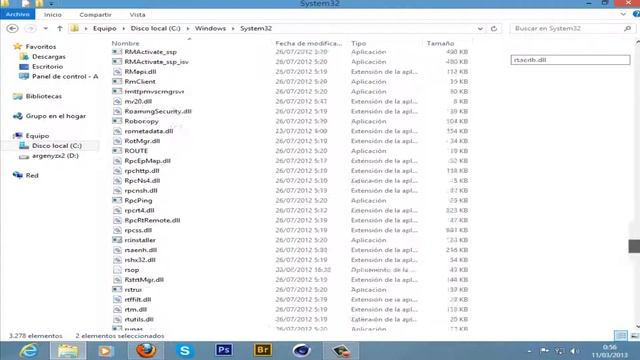The width and height of the screenshot is (640, 360).
Task: Select the file rsaenh.dll
Action: point(140,250)
